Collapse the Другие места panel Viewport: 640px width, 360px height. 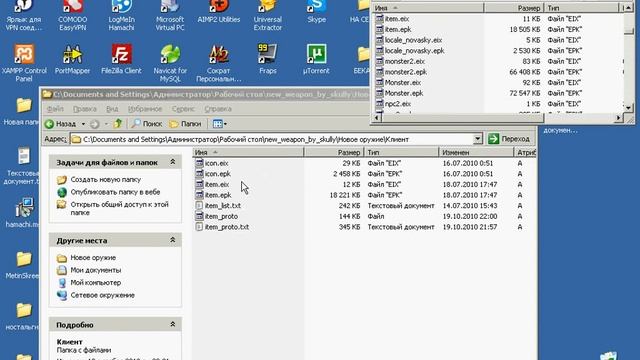[173, 240]
